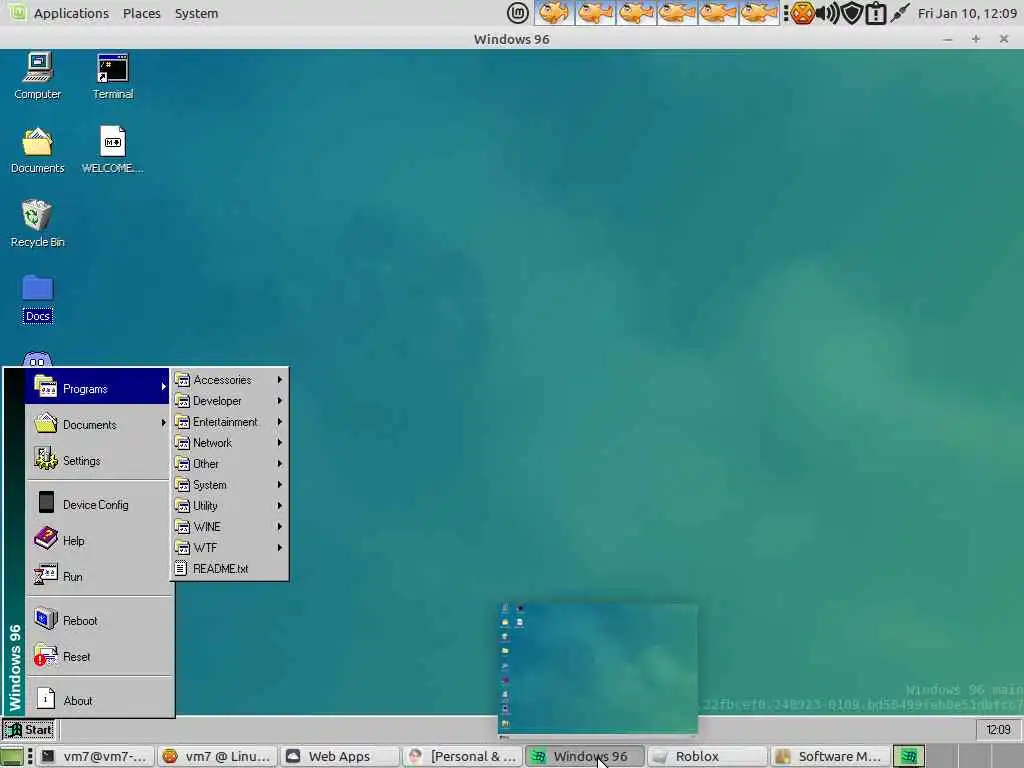Open the Places menu in the top panel
Viewport: 1024px width, 768px height.
point(142,13)
